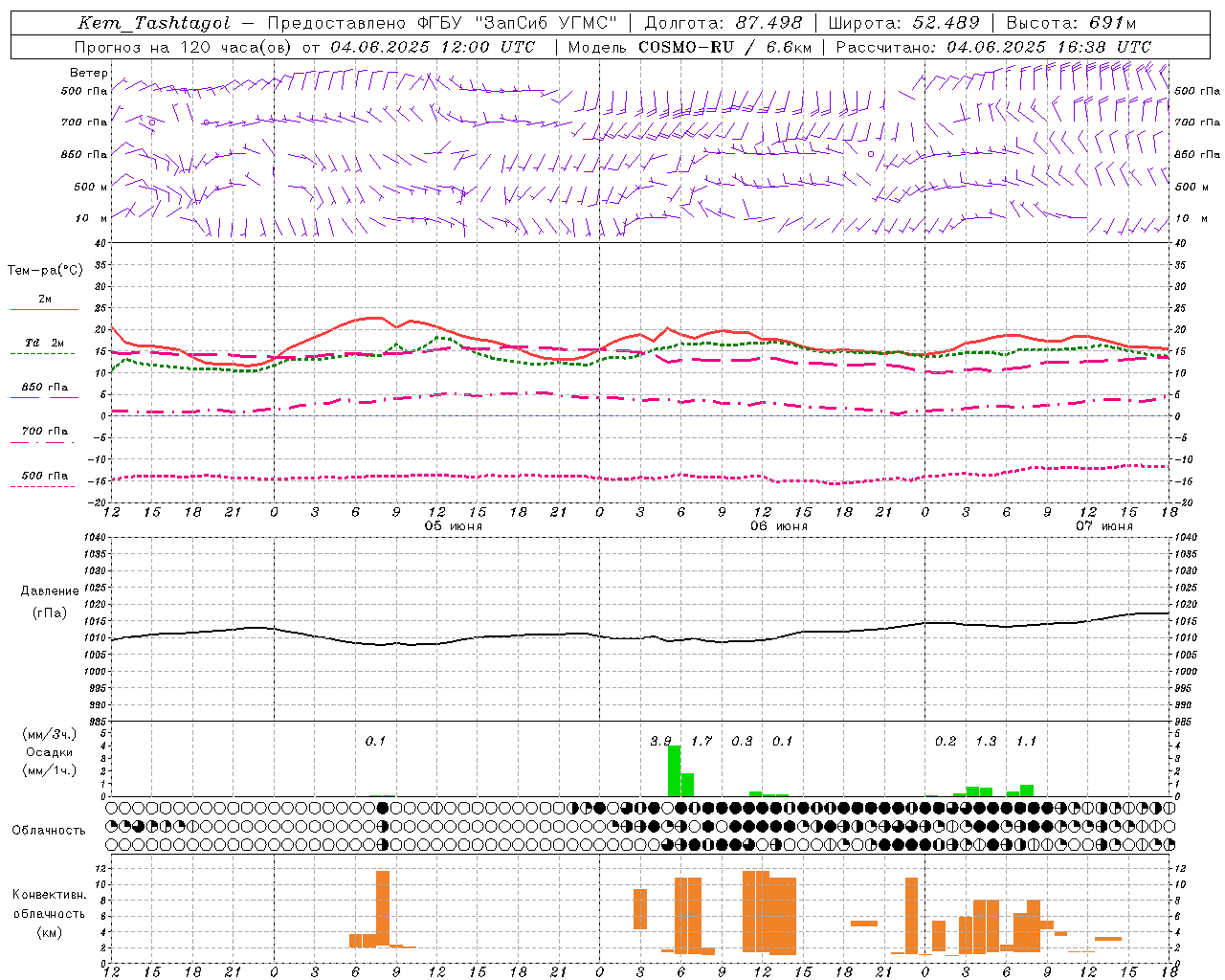Screen dimensions: 1225x980
Task: Click the station name Kem_Tashtagol
Action: tap(153, 24)
